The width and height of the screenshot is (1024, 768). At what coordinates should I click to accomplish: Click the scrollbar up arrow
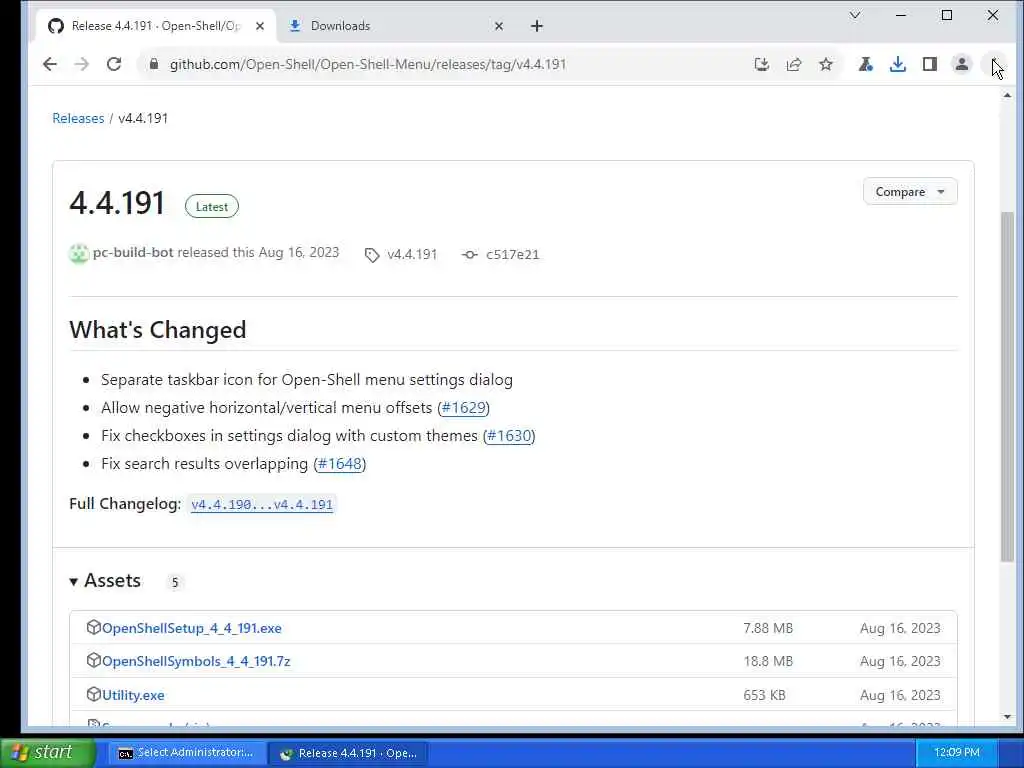pos(1007,95)
